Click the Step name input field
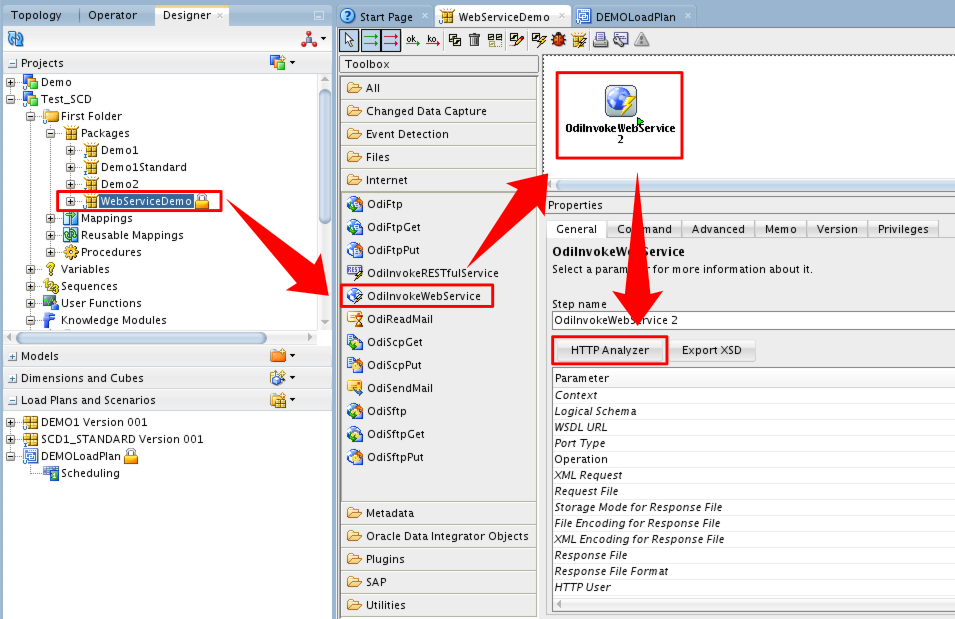The height and width of the screenshot is (619, 955). point(753,320)
